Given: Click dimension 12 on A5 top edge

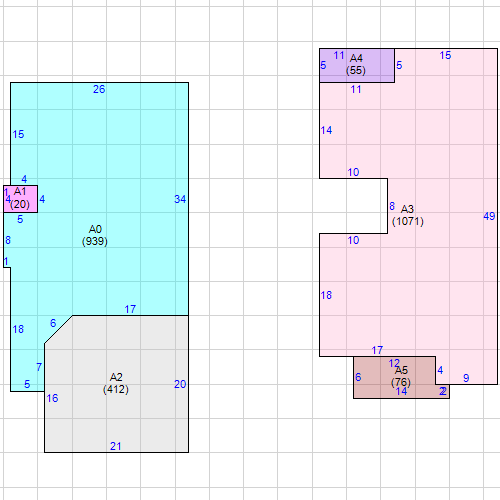Looking at the screenshot, I should click(x=394, y=363).
